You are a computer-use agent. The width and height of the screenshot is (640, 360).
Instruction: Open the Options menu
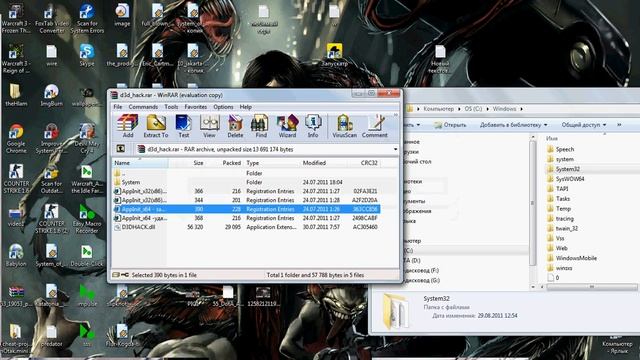click(223, 107)
